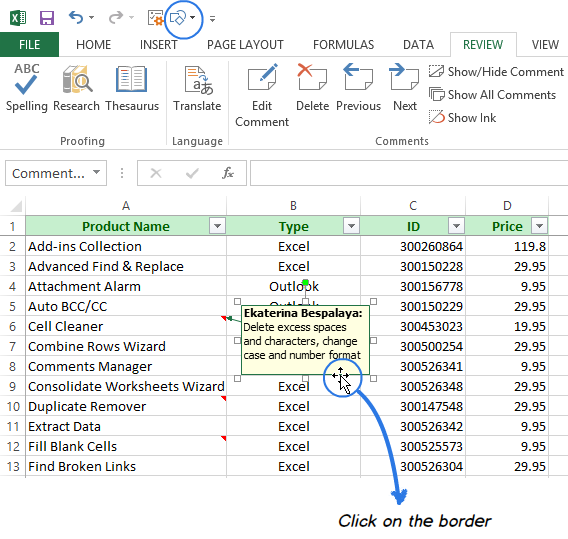
Task: Toggle Show Ink
Action: pyautogui.click(x=463, y=118)
